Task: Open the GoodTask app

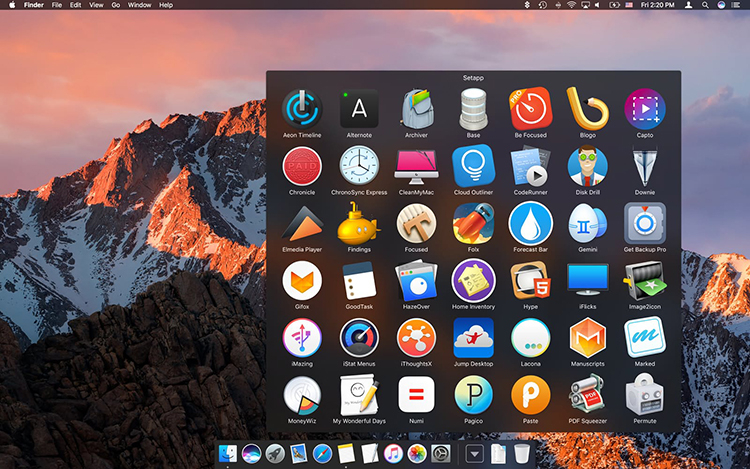Action: tap(359, 281)
